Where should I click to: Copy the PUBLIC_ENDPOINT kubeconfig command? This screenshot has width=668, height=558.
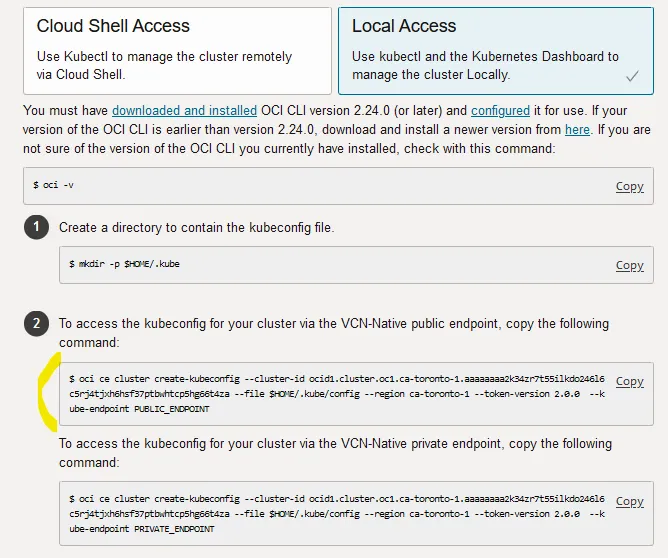[629, 382]
